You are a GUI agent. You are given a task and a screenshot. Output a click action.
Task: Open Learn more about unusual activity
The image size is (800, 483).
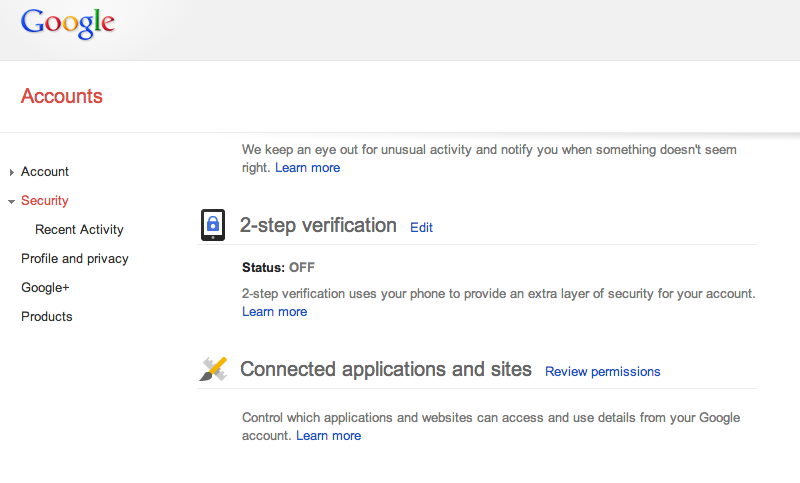coord(308,168)
